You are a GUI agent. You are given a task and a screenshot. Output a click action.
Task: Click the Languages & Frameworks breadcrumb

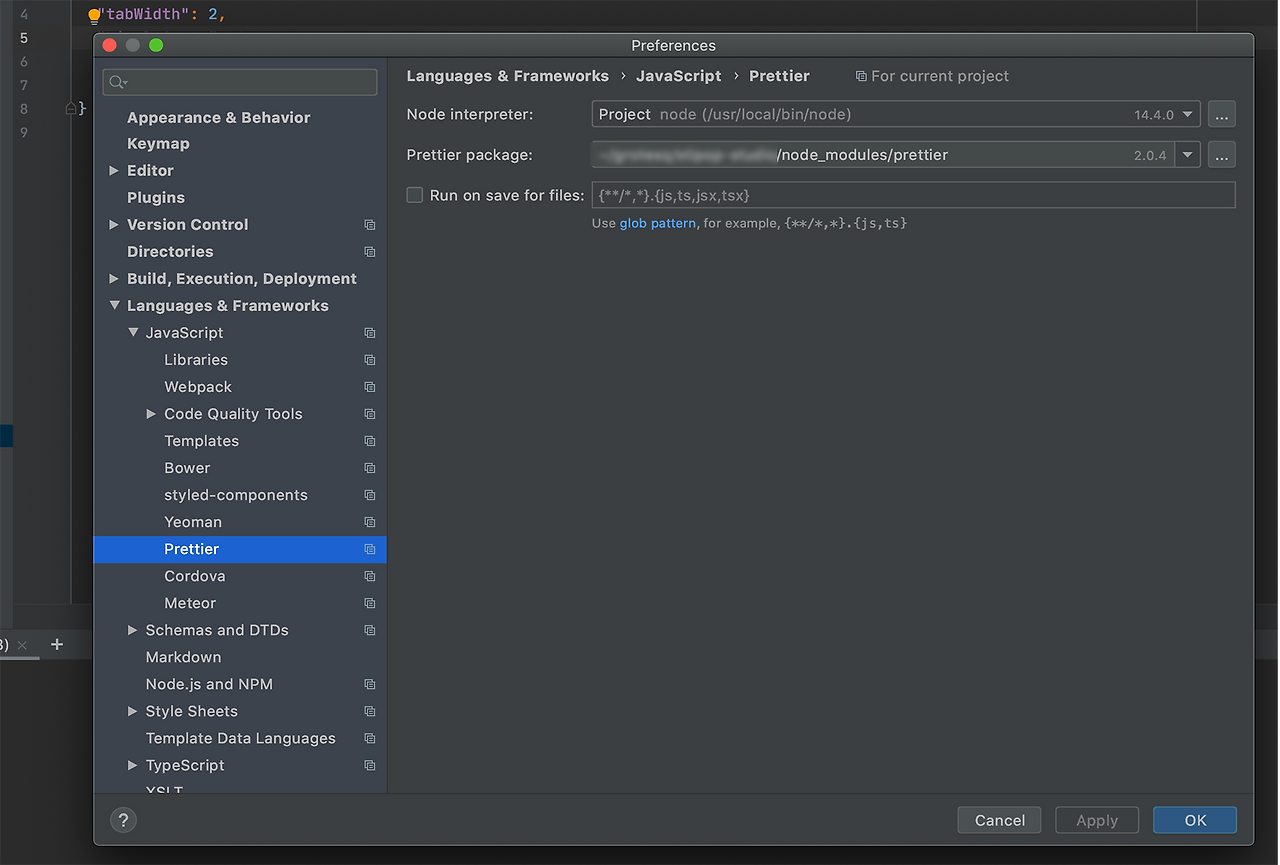(x=508, y=76)
